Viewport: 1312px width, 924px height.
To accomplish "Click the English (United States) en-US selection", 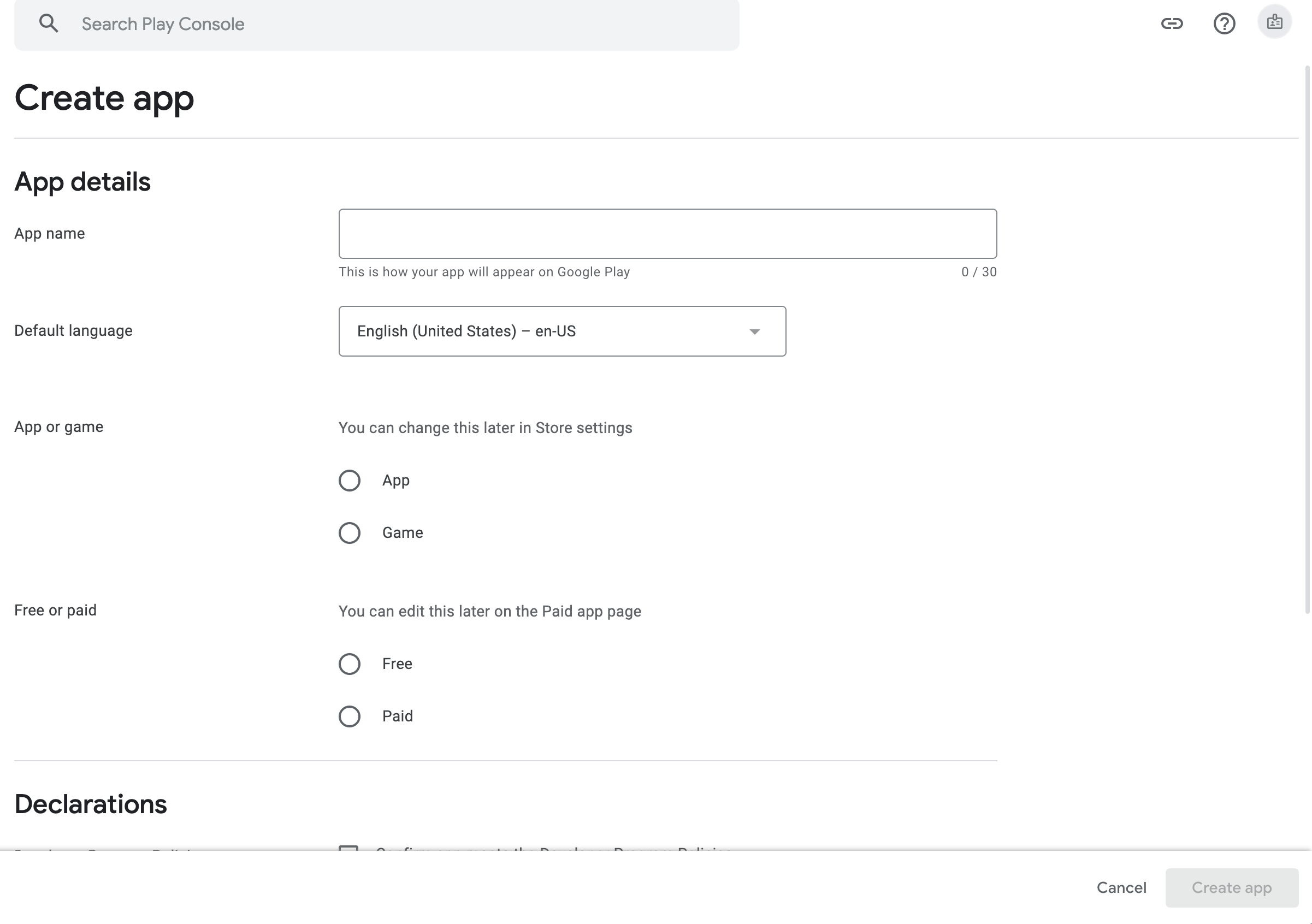I will point(466,331).
